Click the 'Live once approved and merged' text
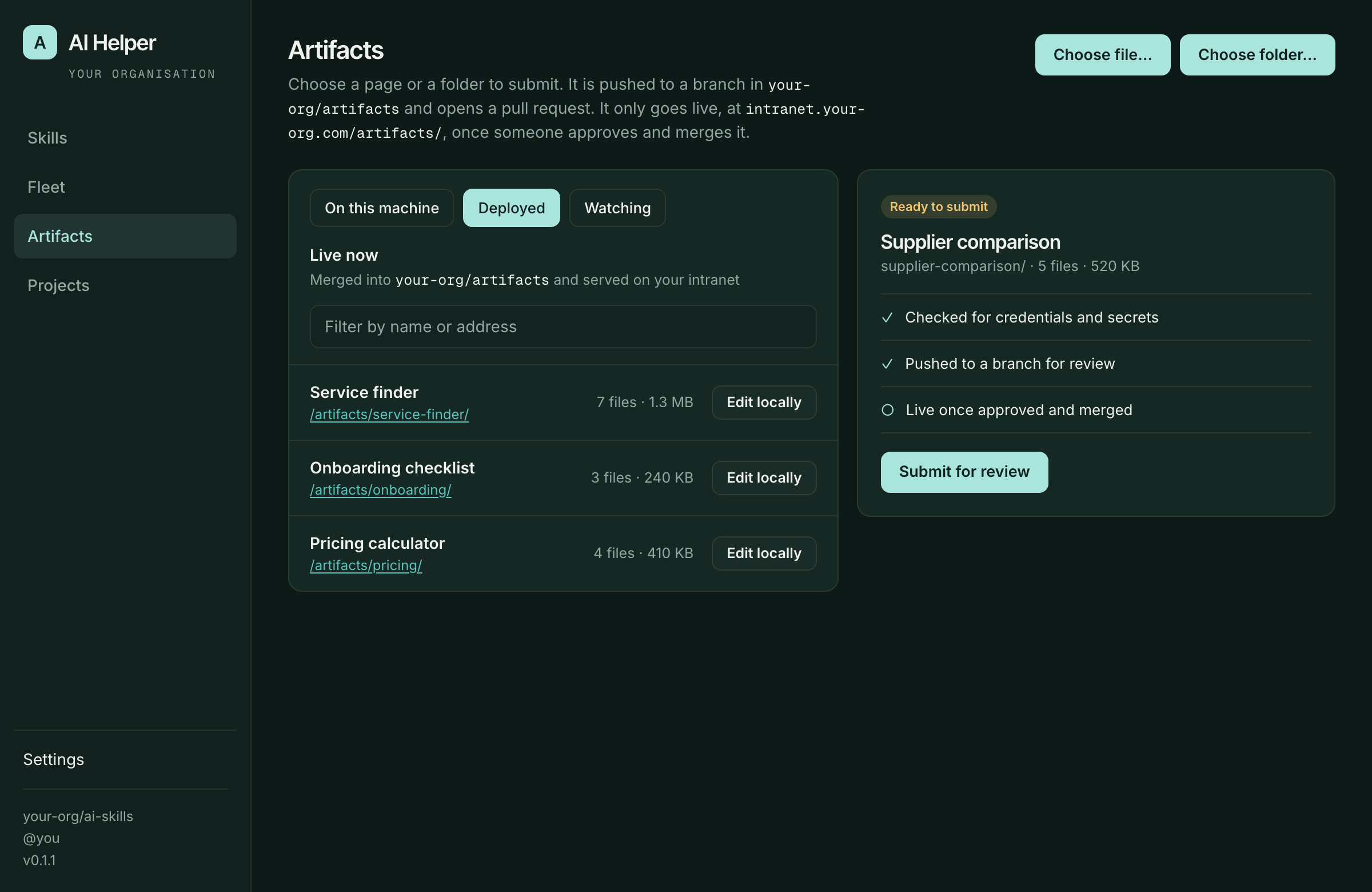Viewport: 1372px width, 892px height. point(1019,410)
